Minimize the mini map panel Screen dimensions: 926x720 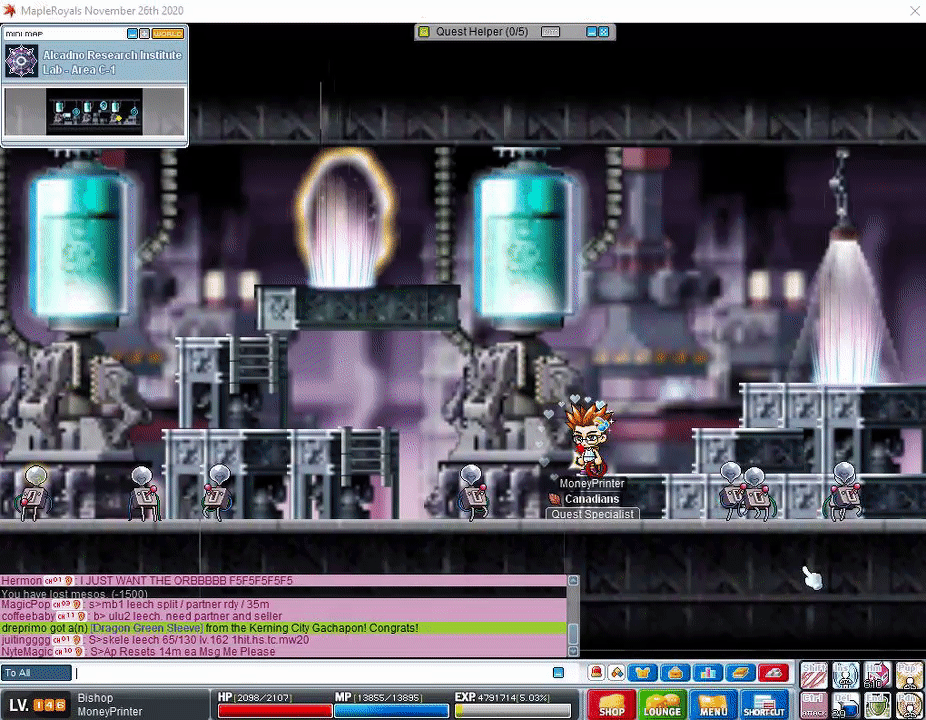click(132, 34)
